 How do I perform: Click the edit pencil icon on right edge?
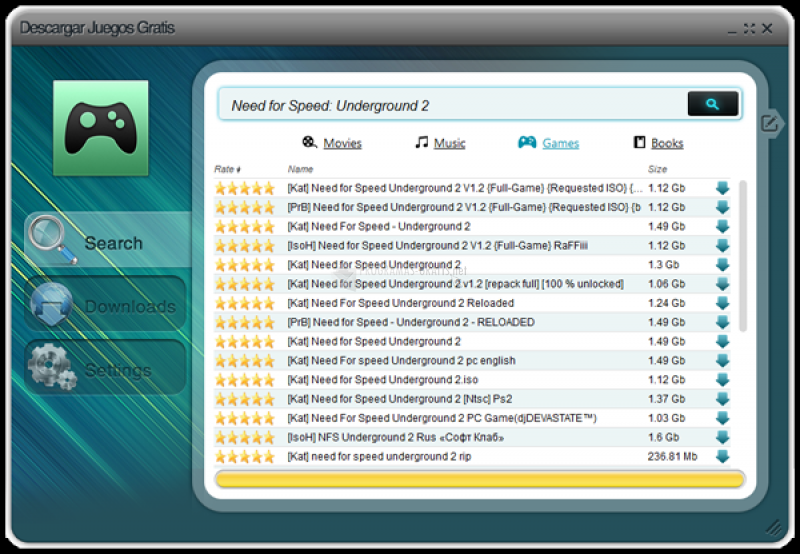click(768, 123)
